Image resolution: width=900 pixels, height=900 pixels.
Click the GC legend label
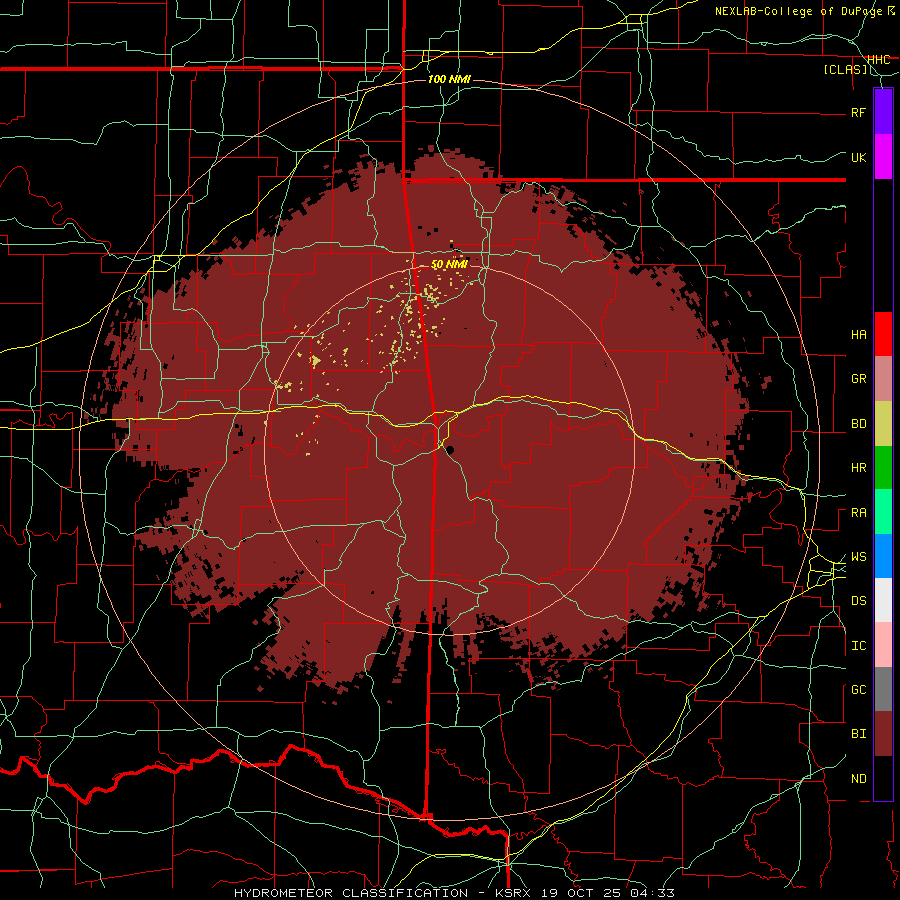(858, 690)
